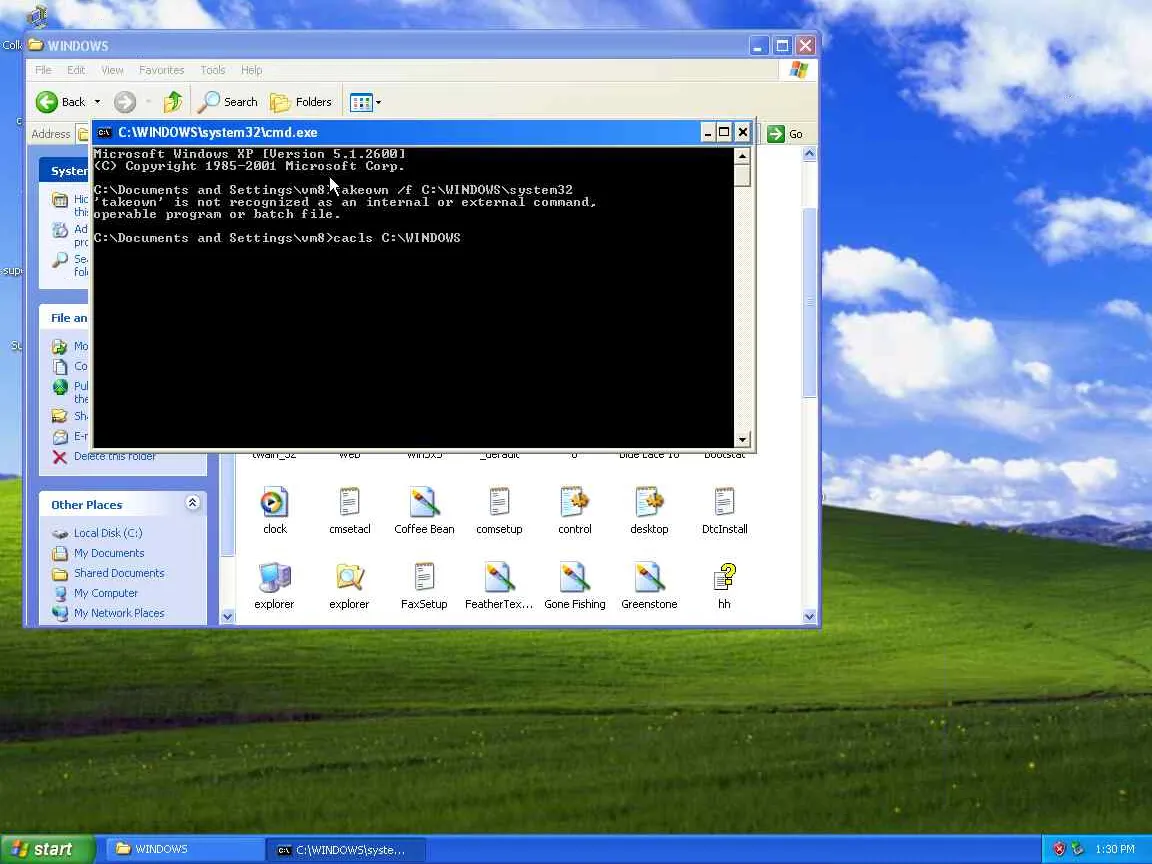The height and width of the screenshot is (864, 1152).
Task: Click the Windows flag logo in Explorer
Action: [x=799, y=70]
